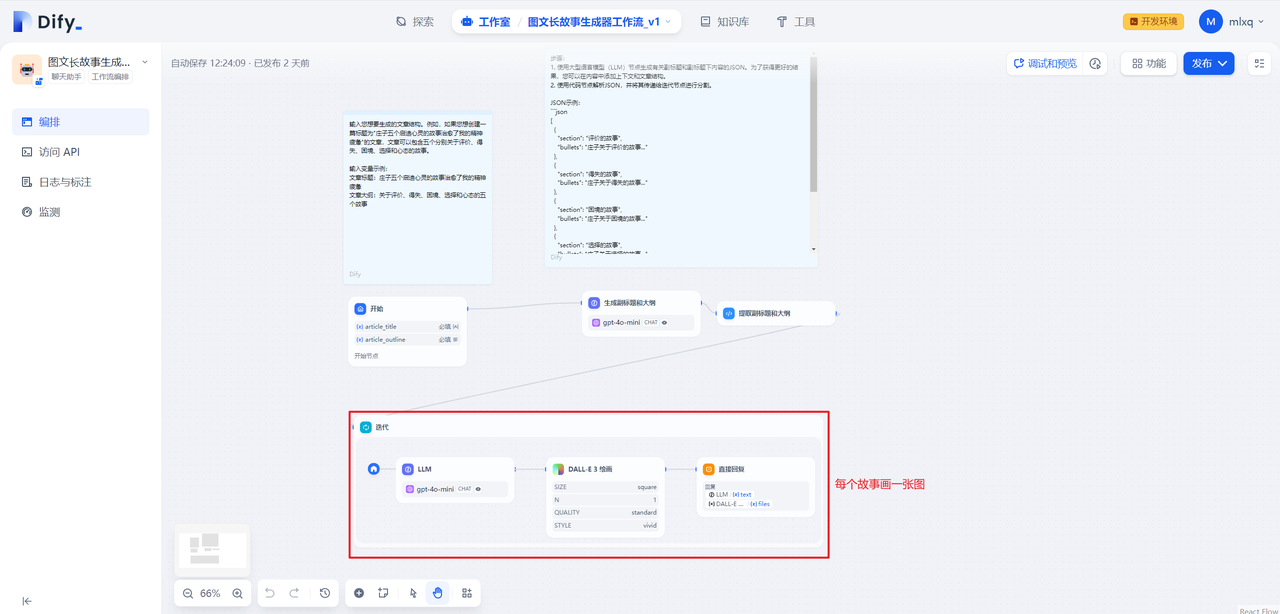1280x614 pixels.
Task: Switch to pointer selection mode
Action: 413,593
